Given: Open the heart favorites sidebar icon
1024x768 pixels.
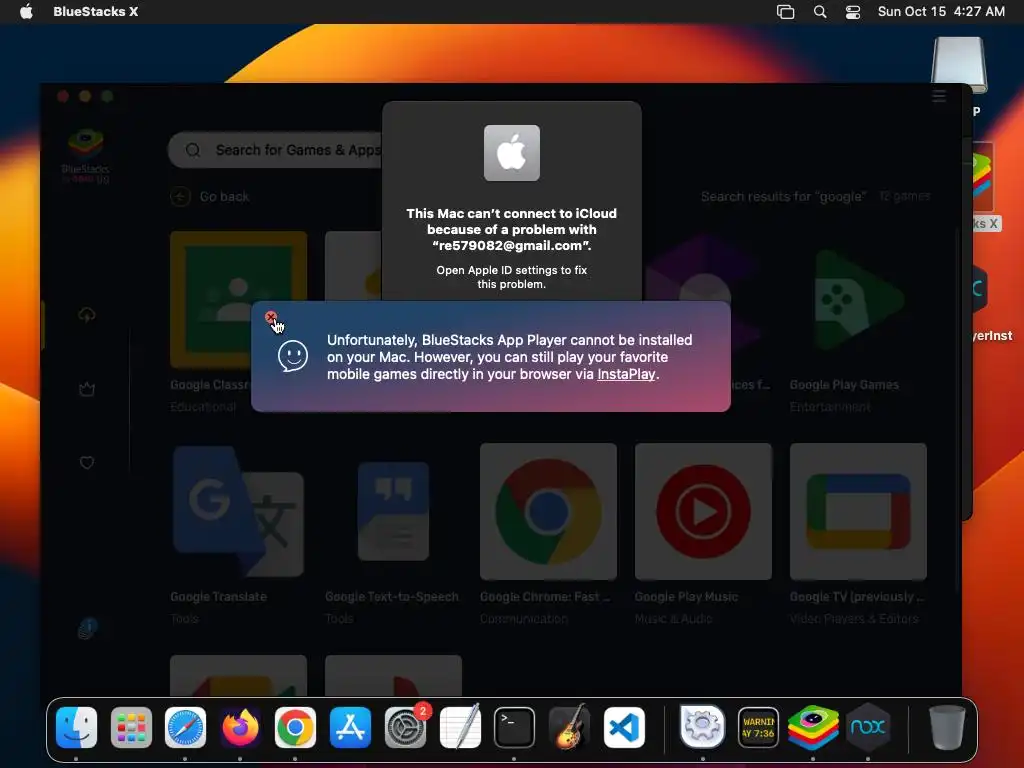Looking at the screenshot, I should [x=87, y=463].
